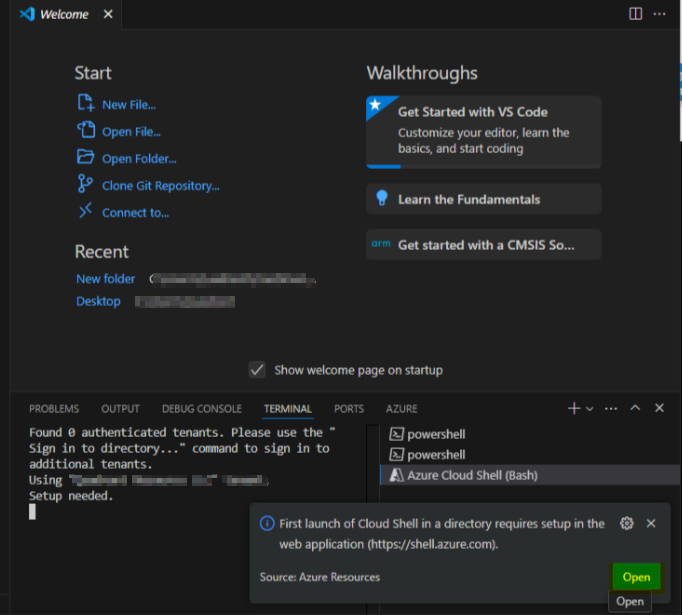Click the VS Code logo on Welcome tab
682x615 pixels.
pos(27,14)
